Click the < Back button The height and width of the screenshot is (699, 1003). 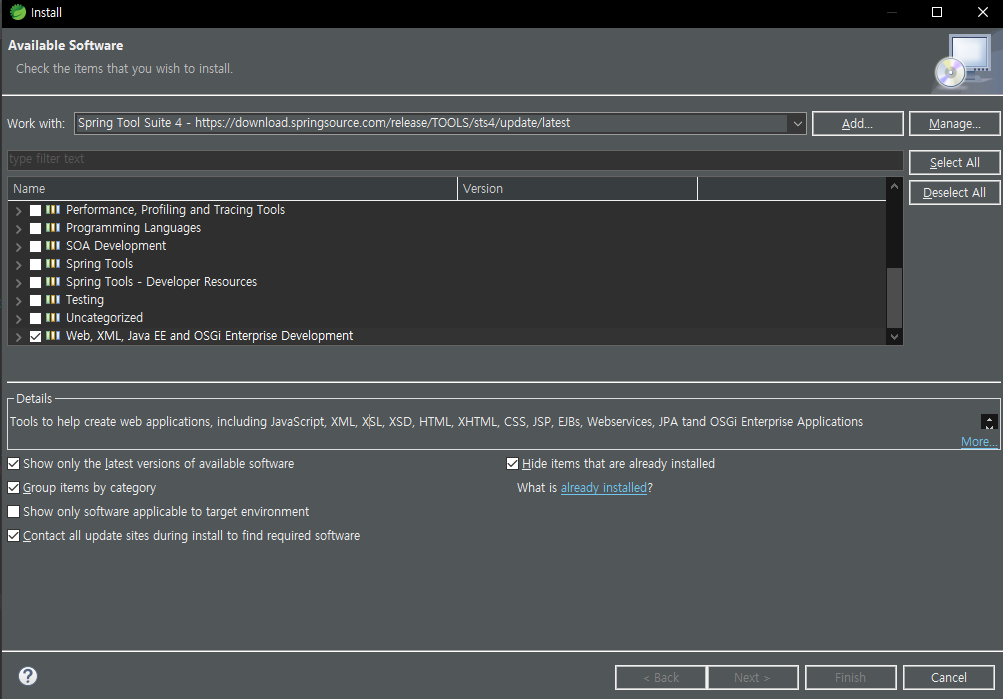(x=661, y=677)
